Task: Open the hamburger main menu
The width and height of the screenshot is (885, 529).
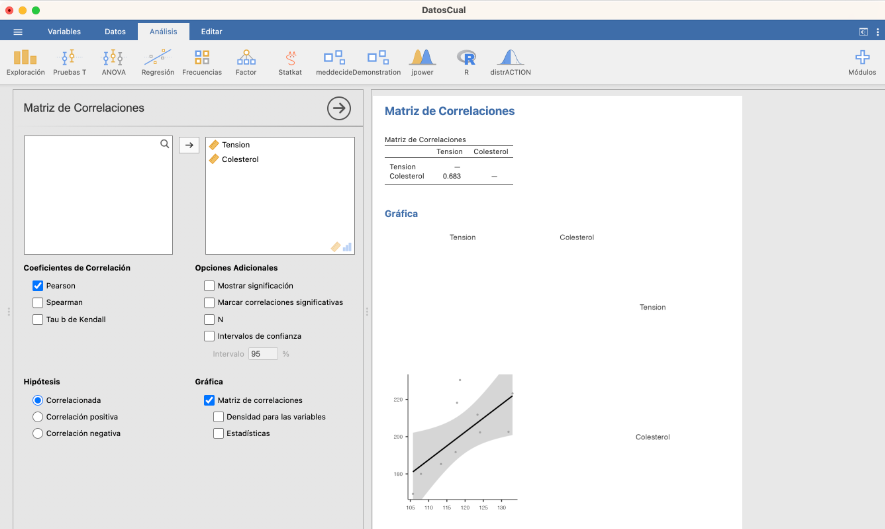Action: 18,32
